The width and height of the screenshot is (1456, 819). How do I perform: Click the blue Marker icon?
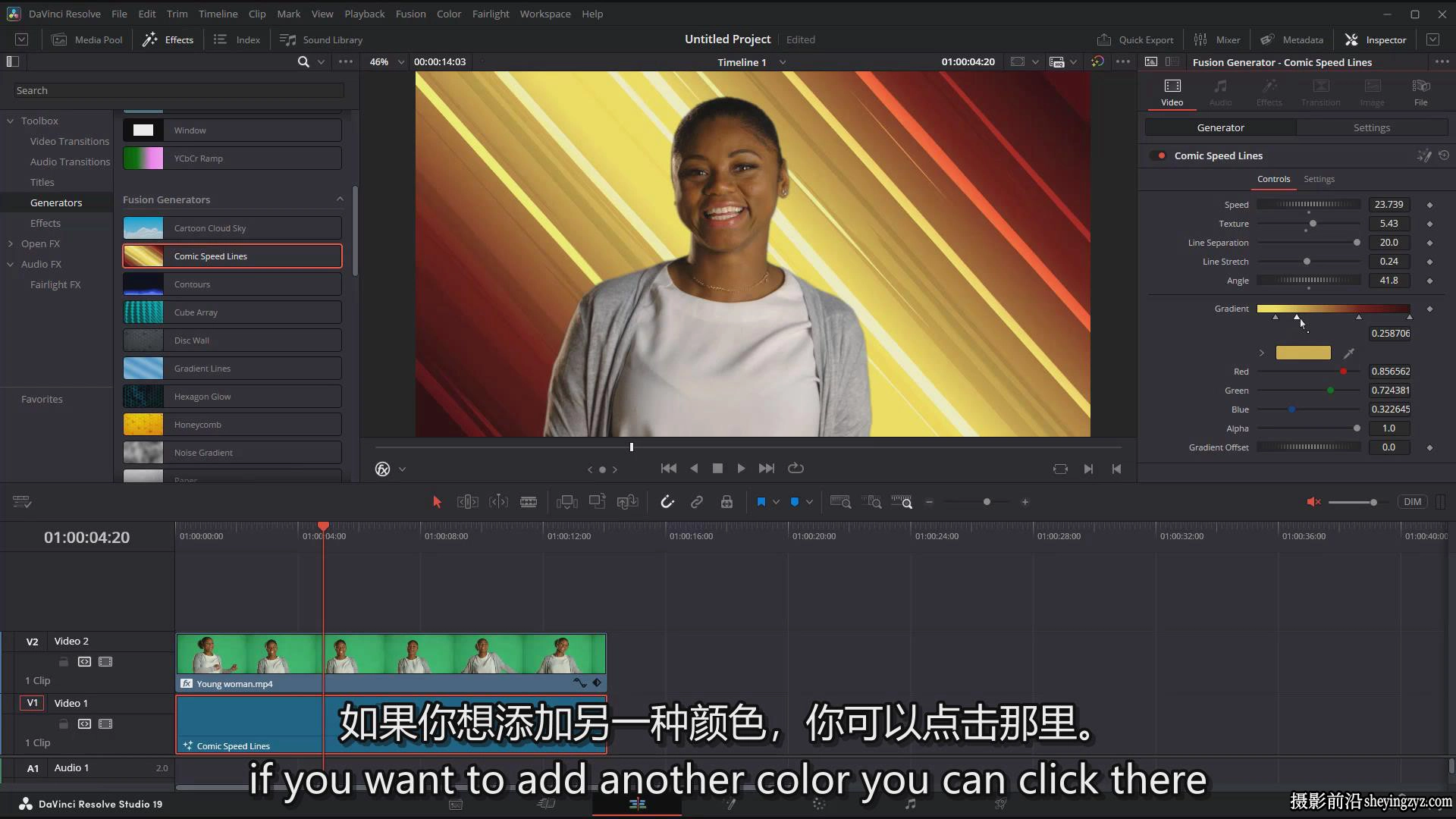click(794, 502)
